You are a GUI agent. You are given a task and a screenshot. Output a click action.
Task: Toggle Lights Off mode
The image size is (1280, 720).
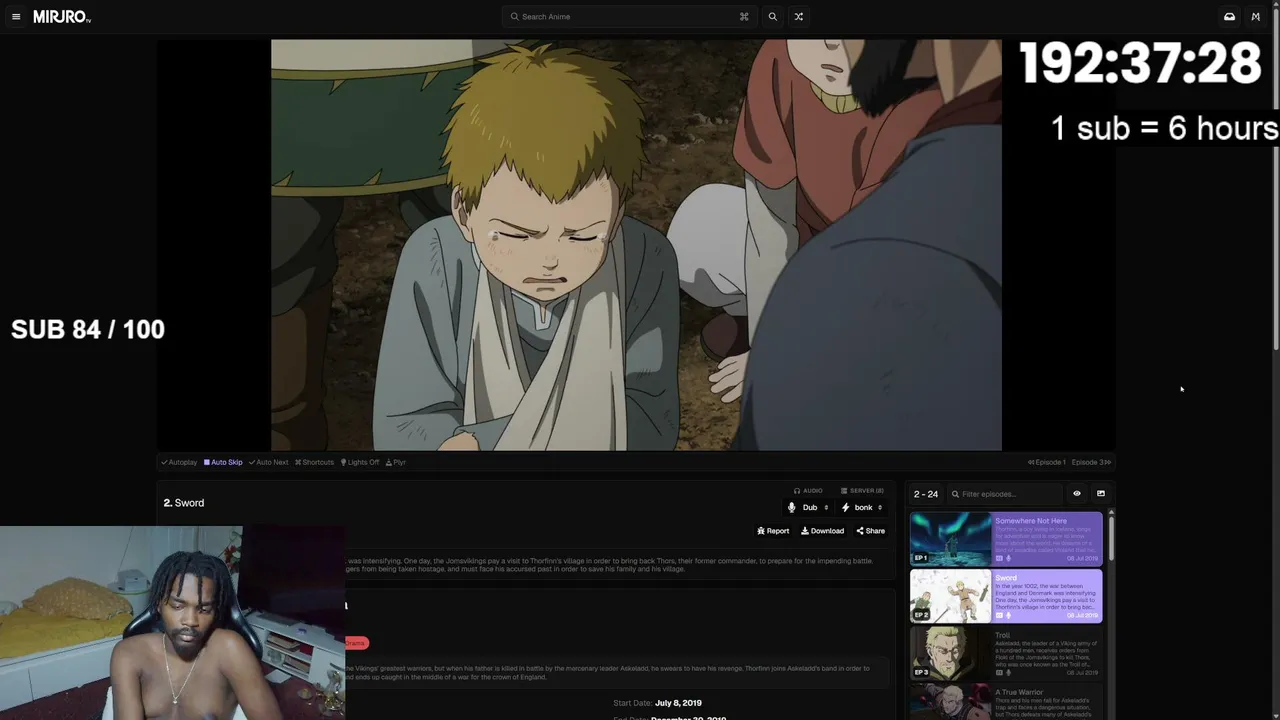tap(360, 462)
